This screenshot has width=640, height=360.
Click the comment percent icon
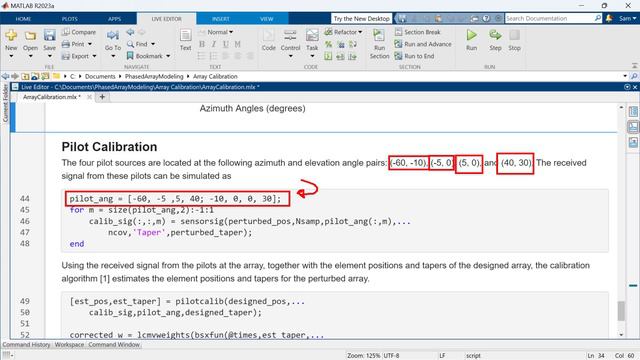point(328,44)
